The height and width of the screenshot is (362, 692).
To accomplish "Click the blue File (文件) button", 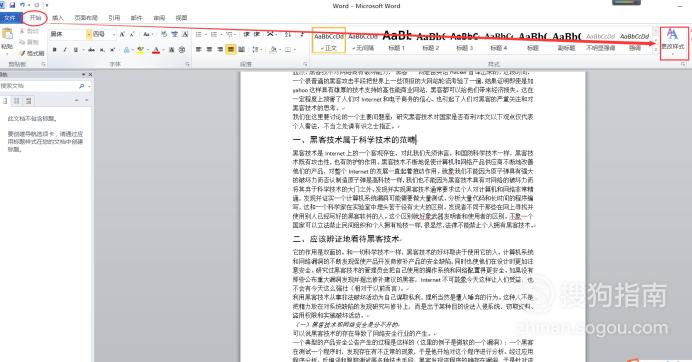I will point(9,18).
